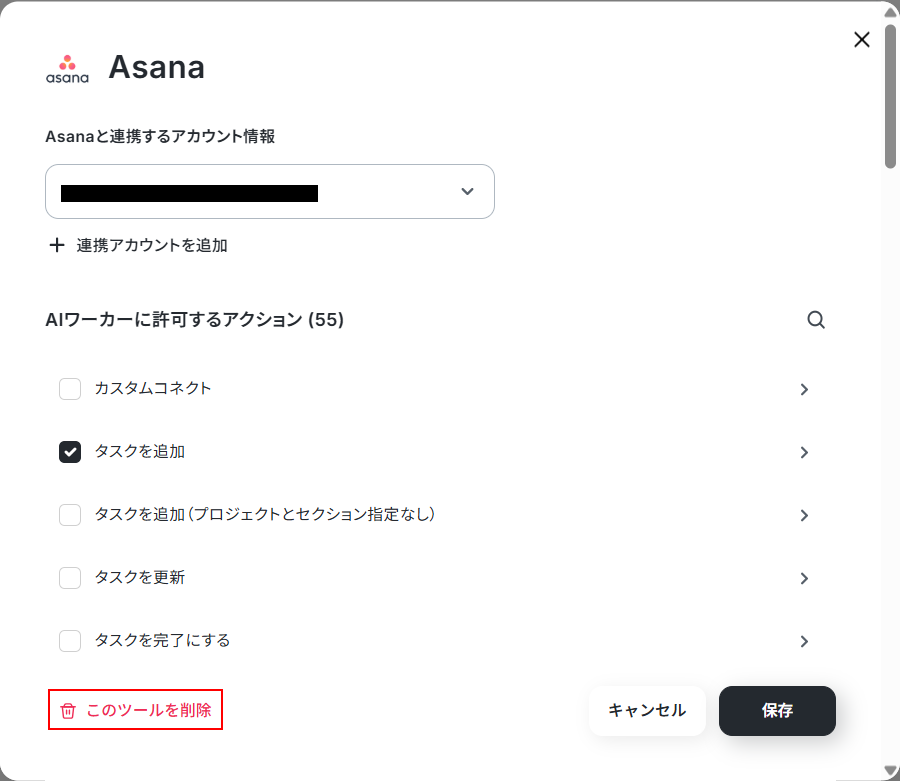Click the vertical scrollbar thumb
Viewport: 900px width, 781px height.
890,96
